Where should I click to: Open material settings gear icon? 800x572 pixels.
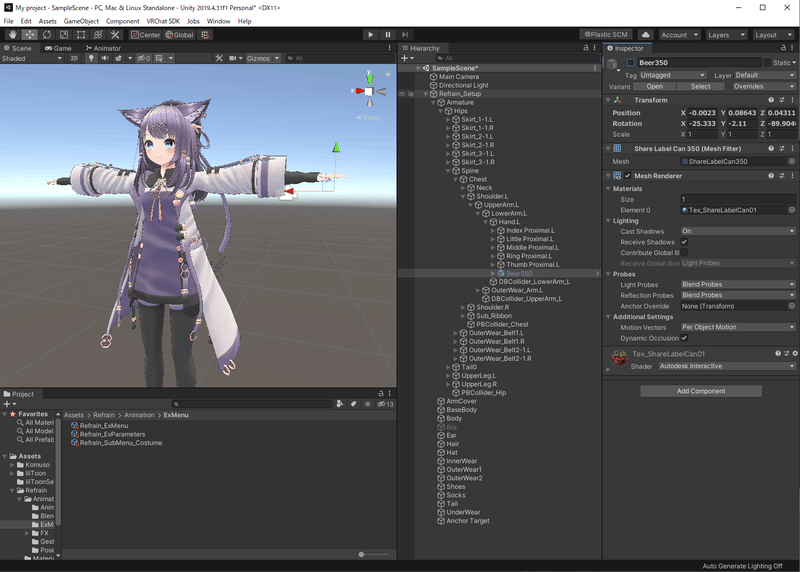pyautogui.click(x=795, y=353)
